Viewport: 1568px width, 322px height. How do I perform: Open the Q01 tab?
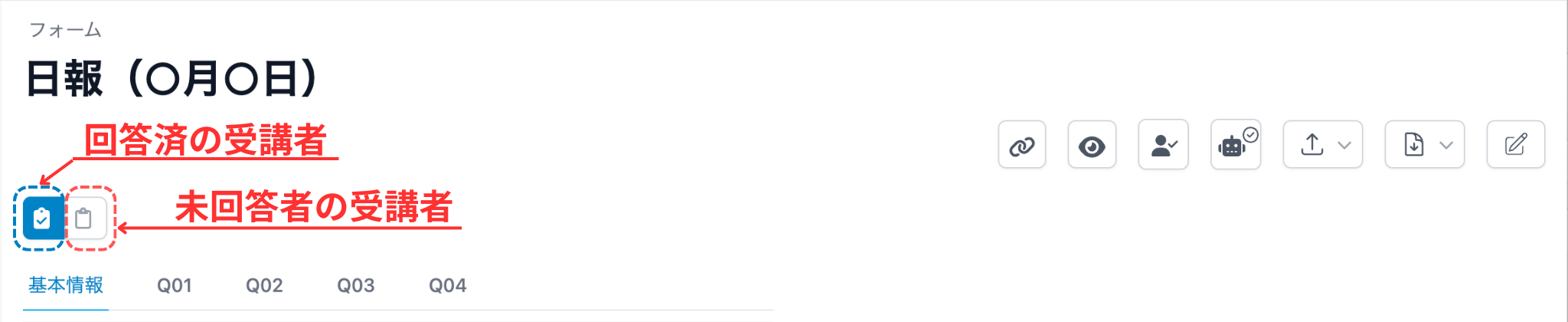[x=175, y=286]
